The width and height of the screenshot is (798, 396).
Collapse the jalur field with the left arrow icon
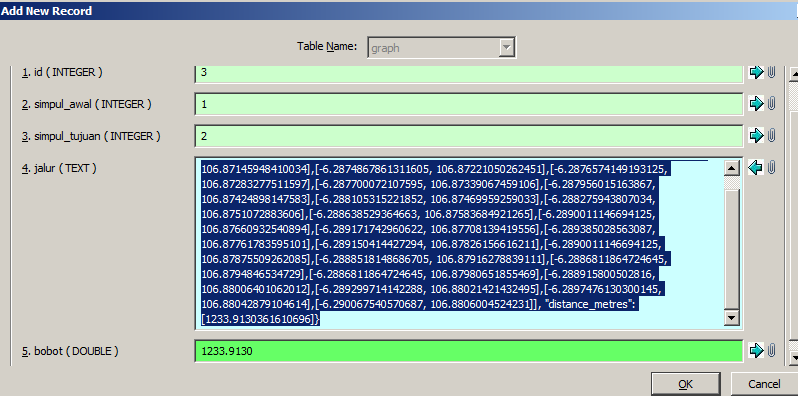point(756,167)
